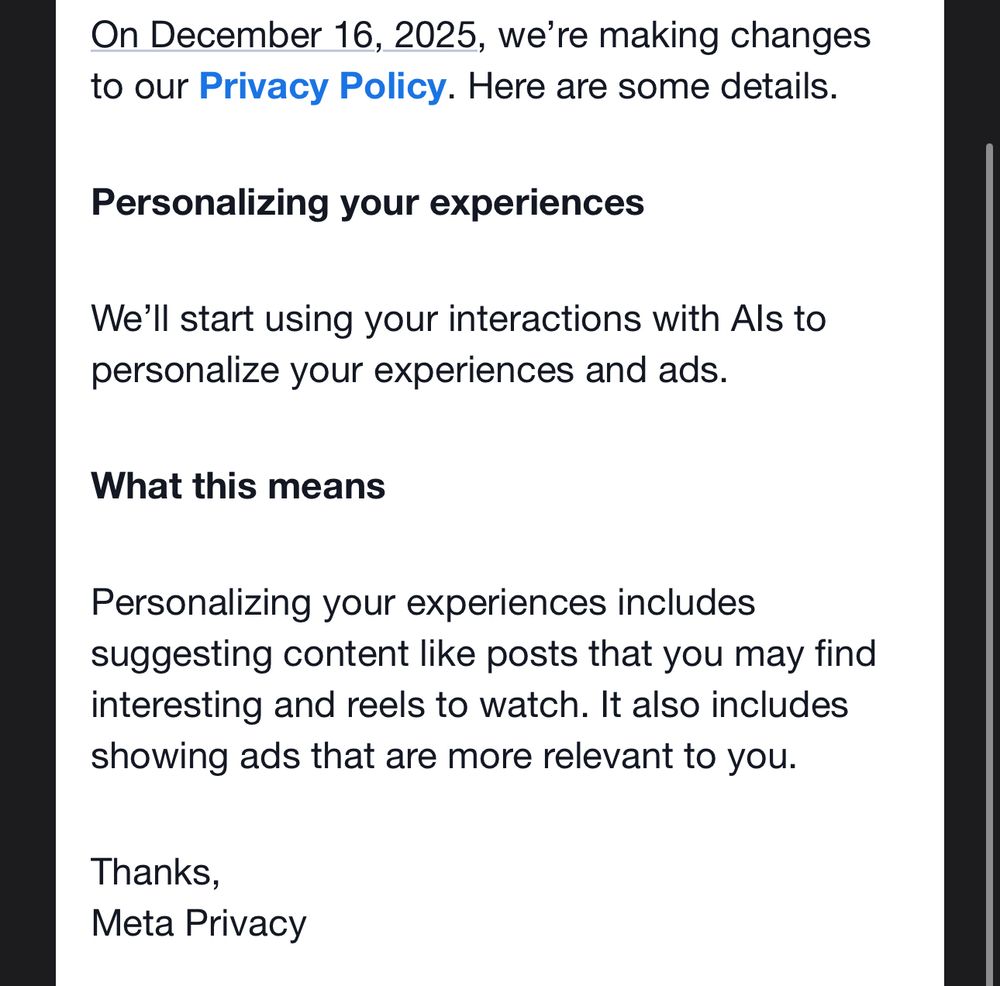Click the dark margin left of the email

click(x=27, y=500)
